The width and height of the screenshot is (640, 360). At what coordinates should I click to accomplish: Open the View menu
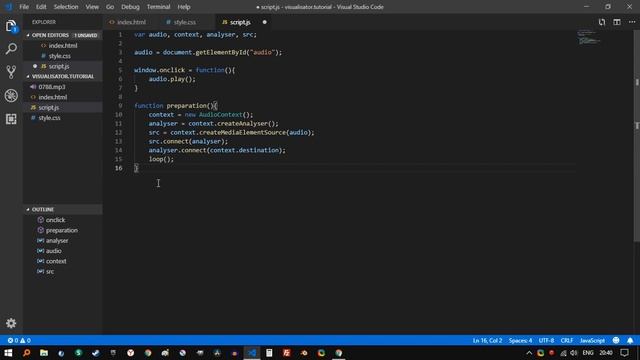click(92, 7)
